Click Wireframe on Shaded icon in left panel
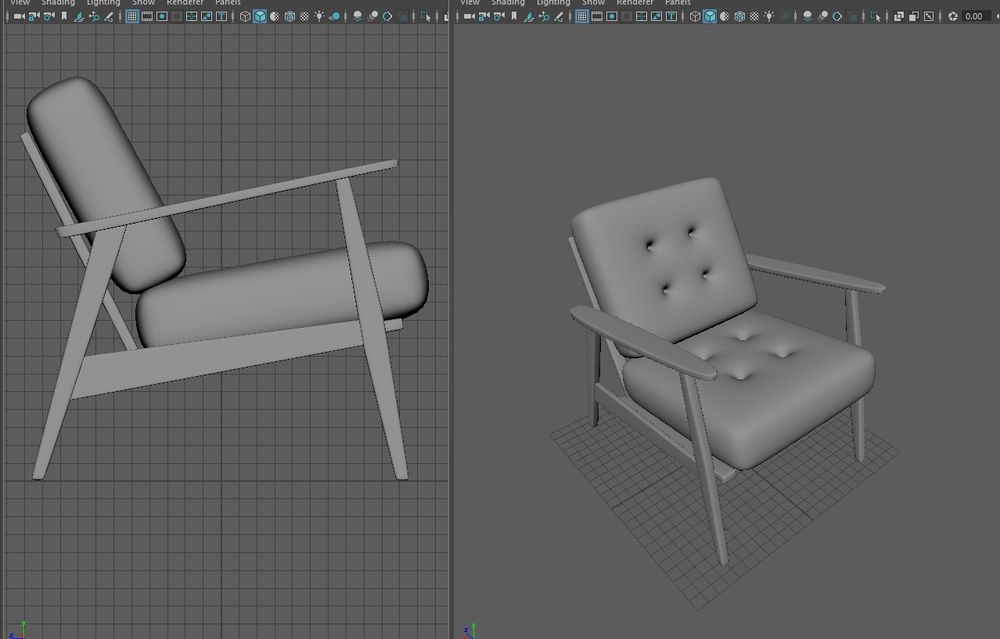The image size is (1000, 639). pos(290,17)
